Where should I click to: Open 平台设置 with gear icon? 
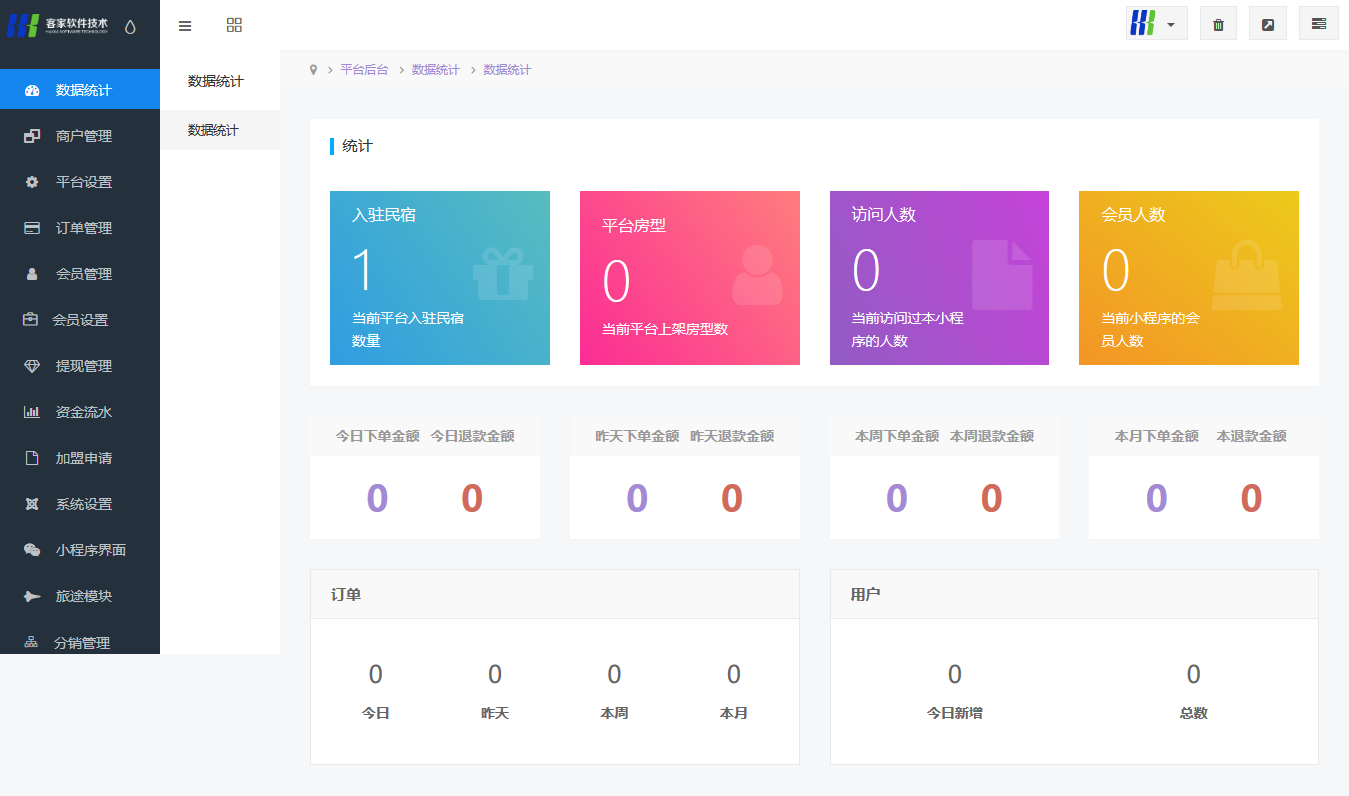[83, 182]
